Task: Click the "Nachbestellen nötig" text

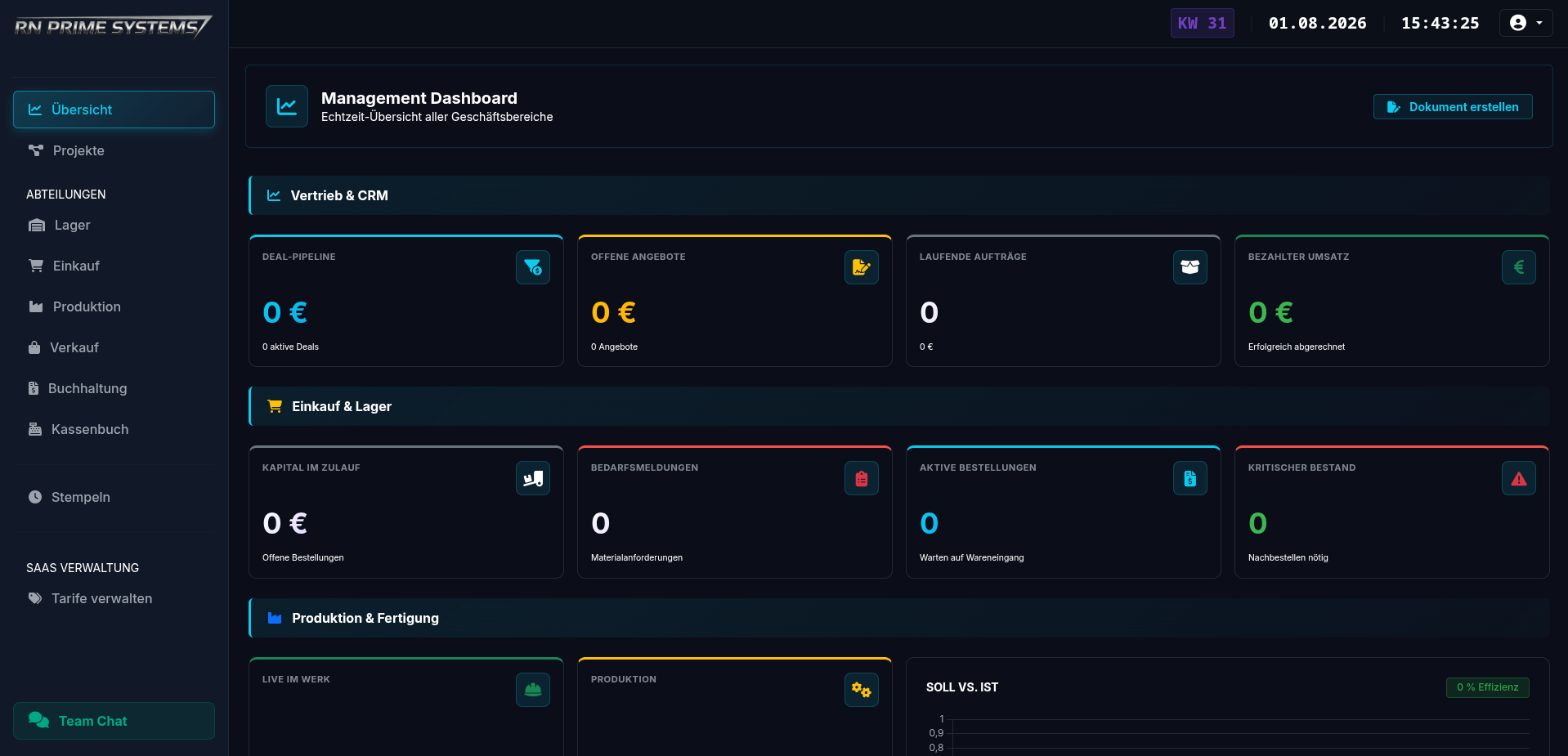Action: click(1288, 557)
